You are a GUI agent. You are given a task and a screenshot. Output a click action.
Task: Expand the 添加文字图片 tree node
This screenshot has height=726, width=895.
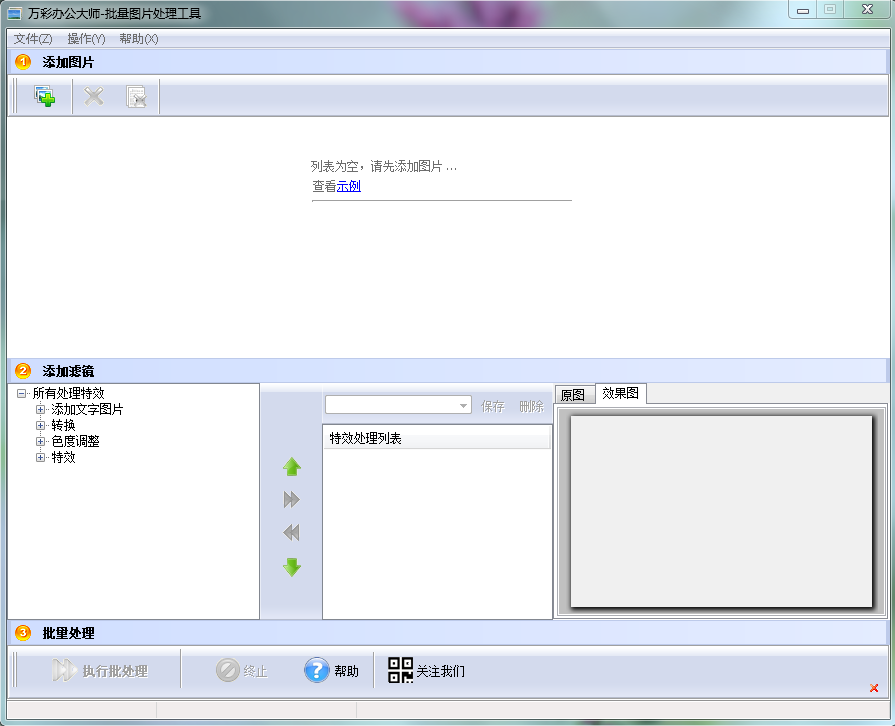tap(41, 410)
